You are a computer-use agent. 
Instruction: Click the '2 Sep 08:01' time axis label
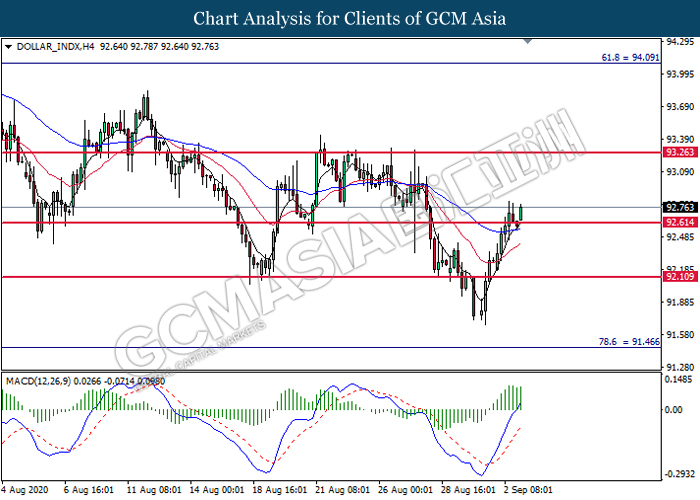(x=529, y=490)
